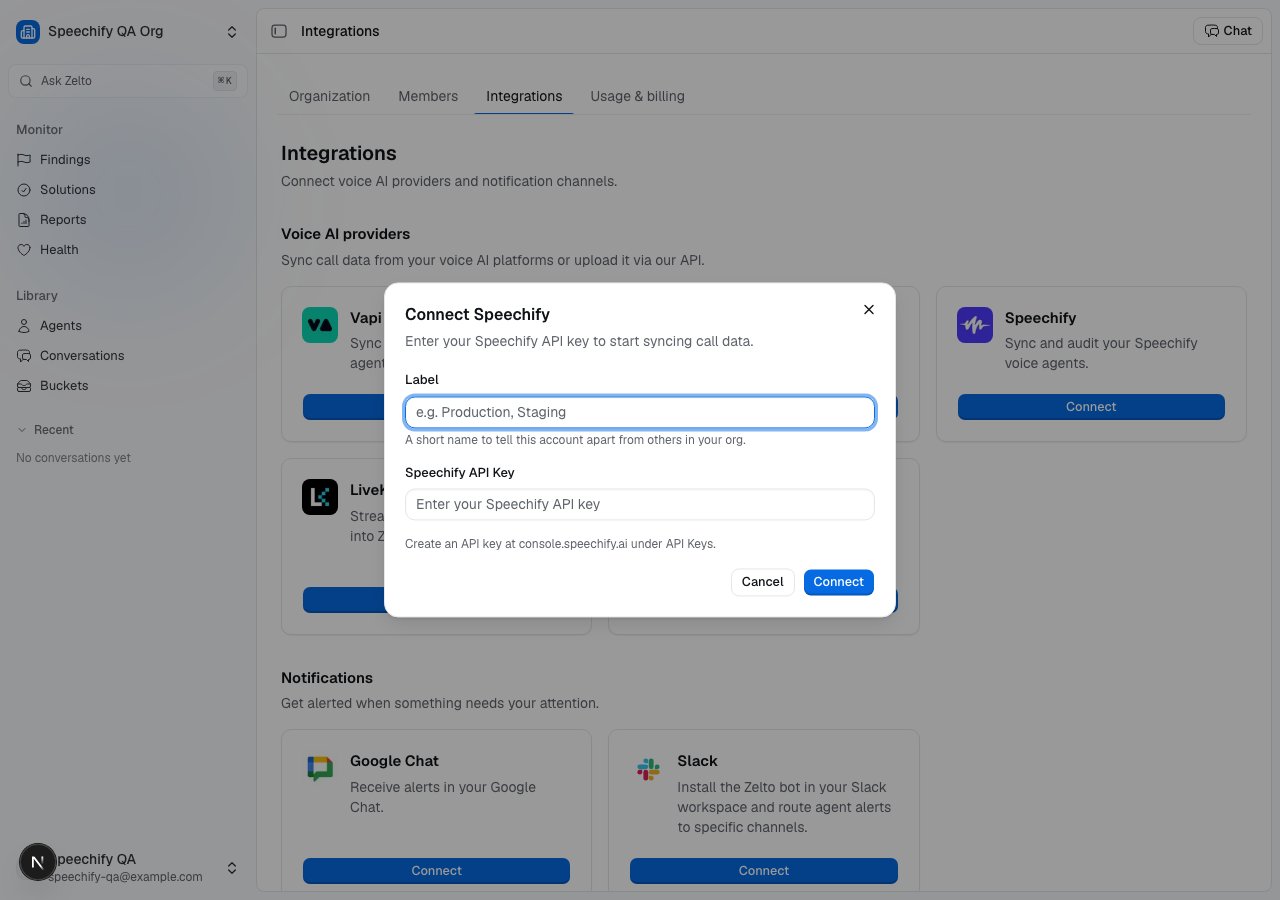
Task: Click the Vapi logo icon
Action: pos(320,325)
